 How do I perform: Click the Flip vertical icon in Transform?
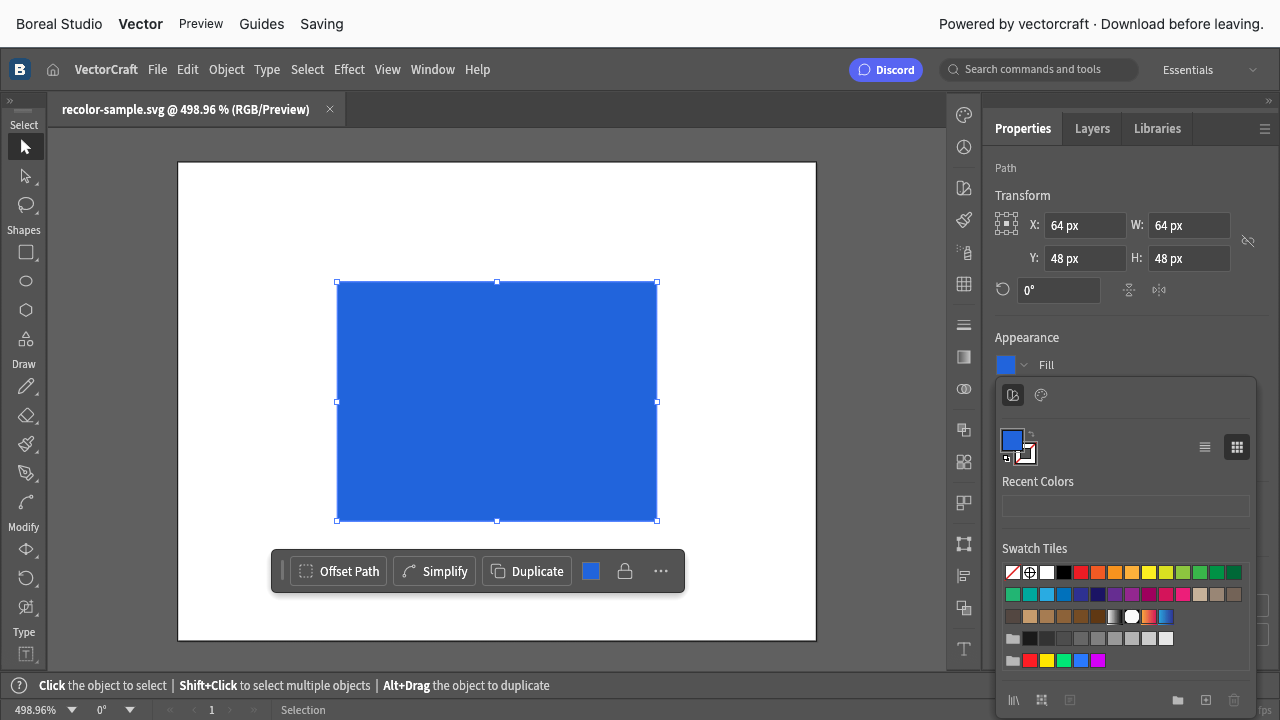click(x=1129, y=290)
